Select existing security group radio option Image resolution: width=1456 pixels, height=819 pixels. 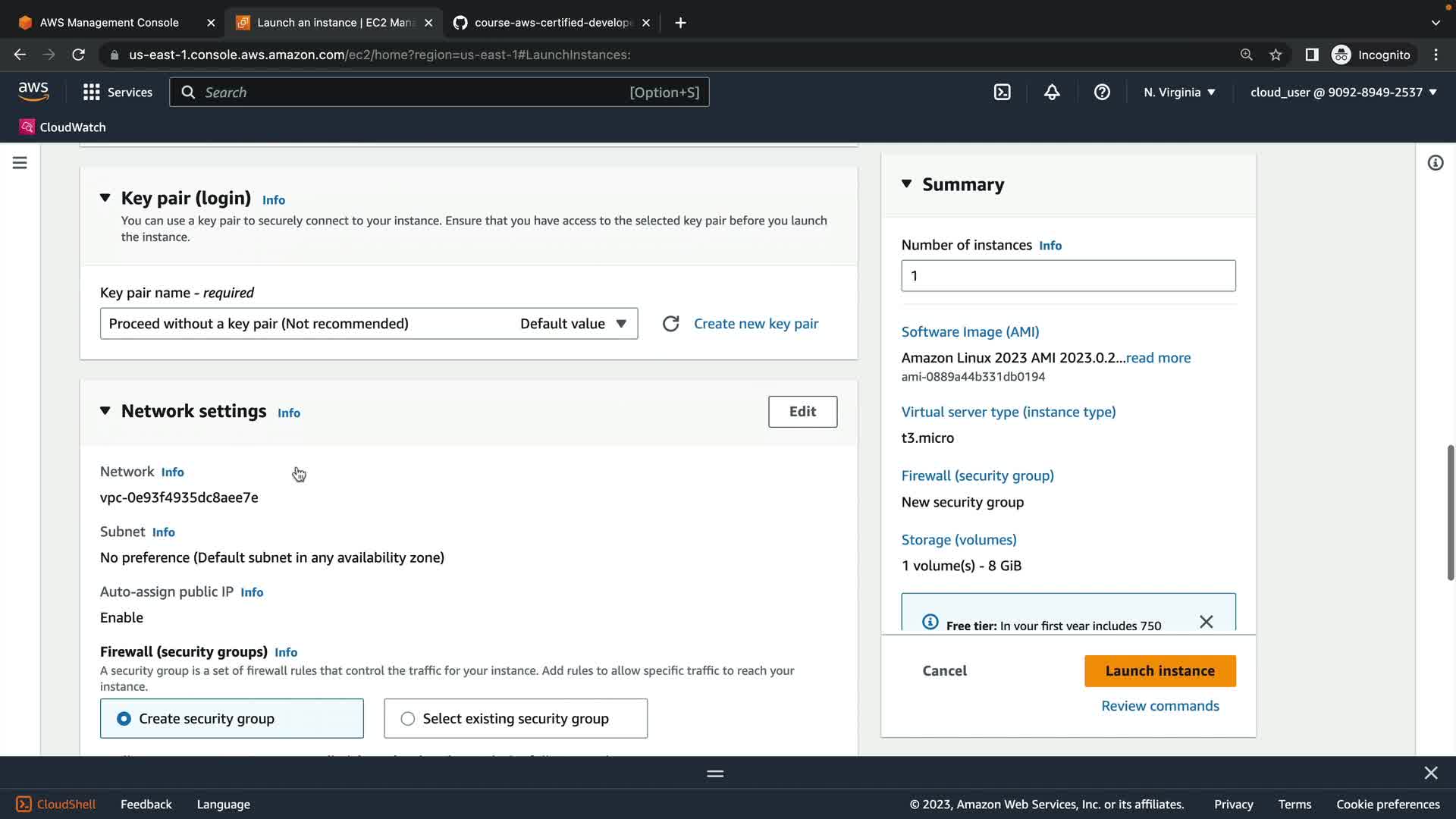(408, 719)
